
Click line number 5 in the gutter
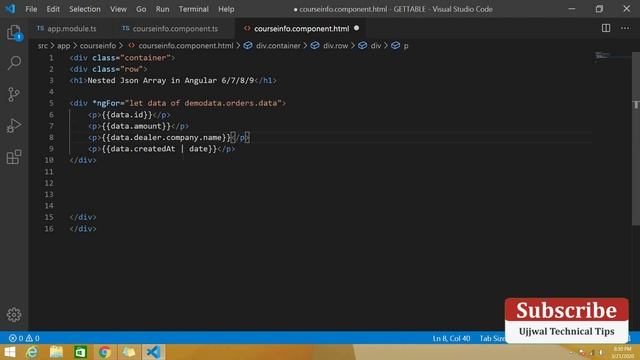(51, 103)
